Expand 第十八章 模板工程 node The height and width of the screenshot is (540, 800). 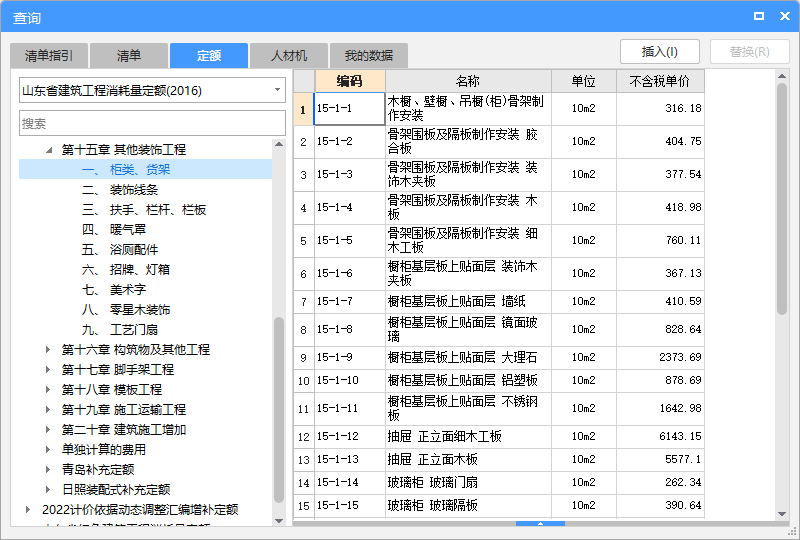click(47, 389)
